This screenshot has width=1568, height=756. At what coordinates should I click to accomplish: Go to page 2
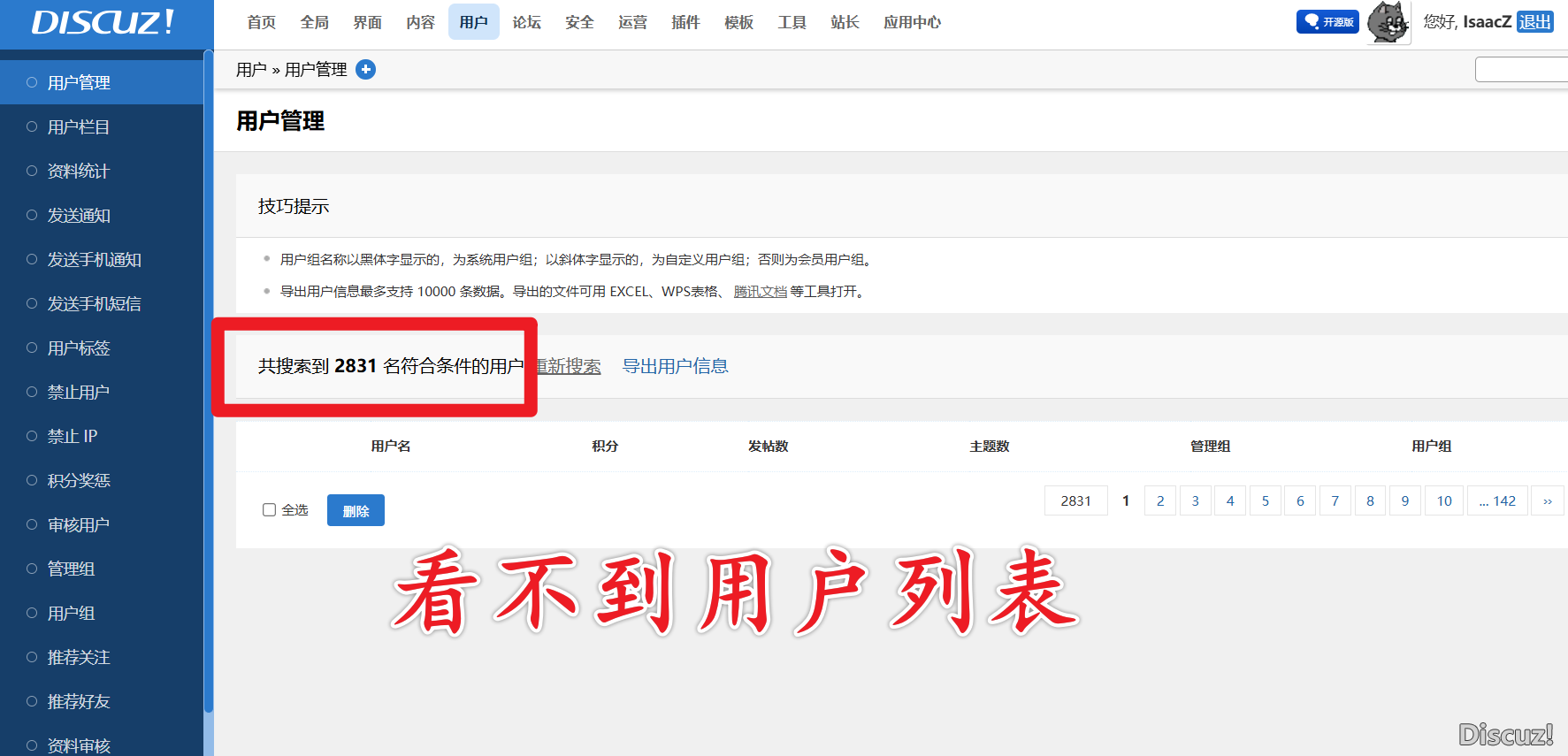1160,500
